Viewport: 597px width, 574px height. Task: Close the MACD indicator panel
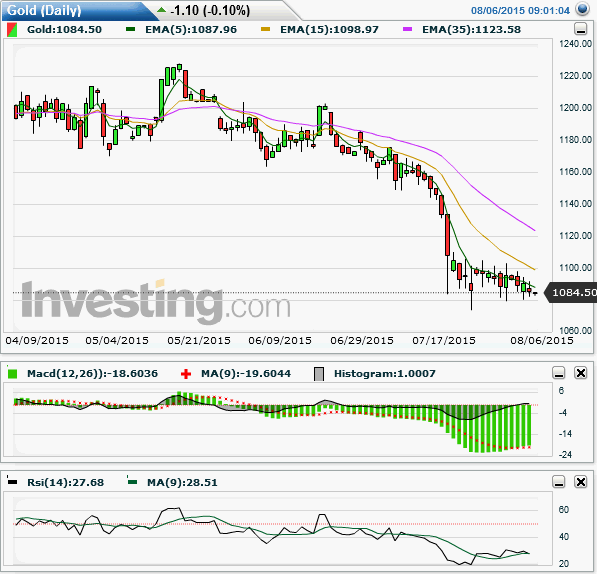click(581, 373)
